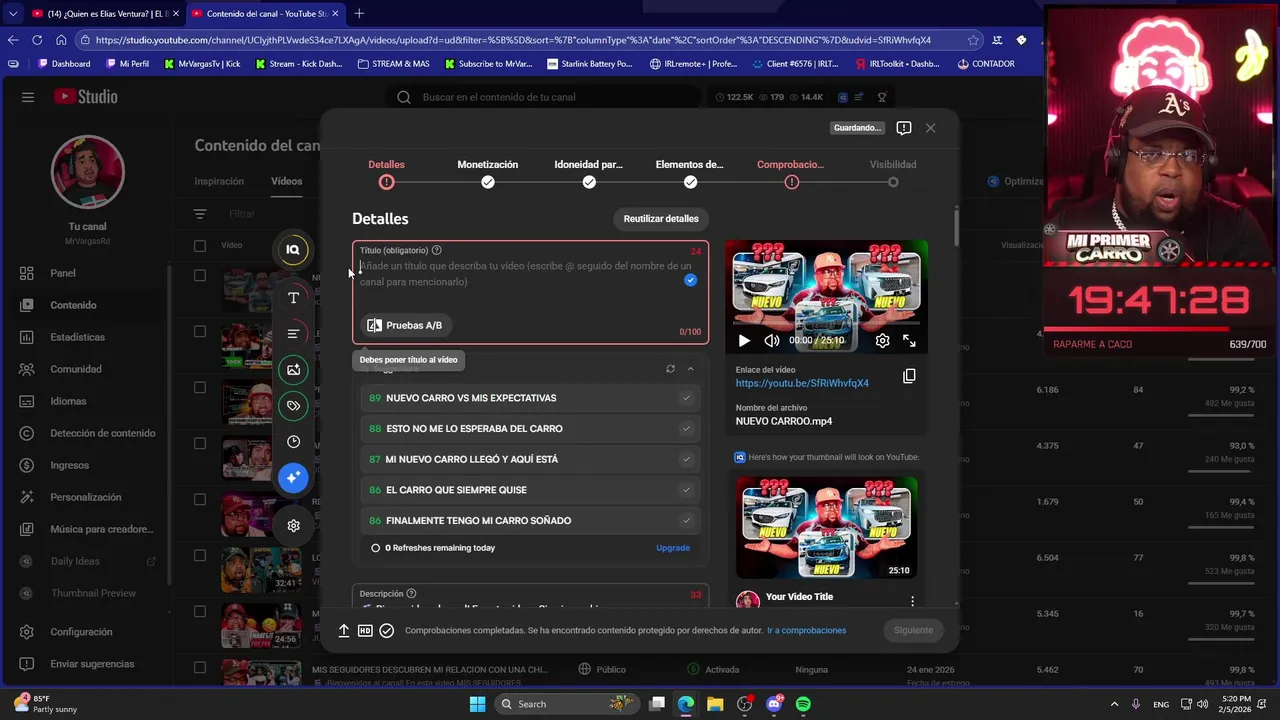Image resolution: width=1280 pixels, height=720 pixels.
Task: Open the vidIQ toolbar settings gear
Action: coord(293,525)
